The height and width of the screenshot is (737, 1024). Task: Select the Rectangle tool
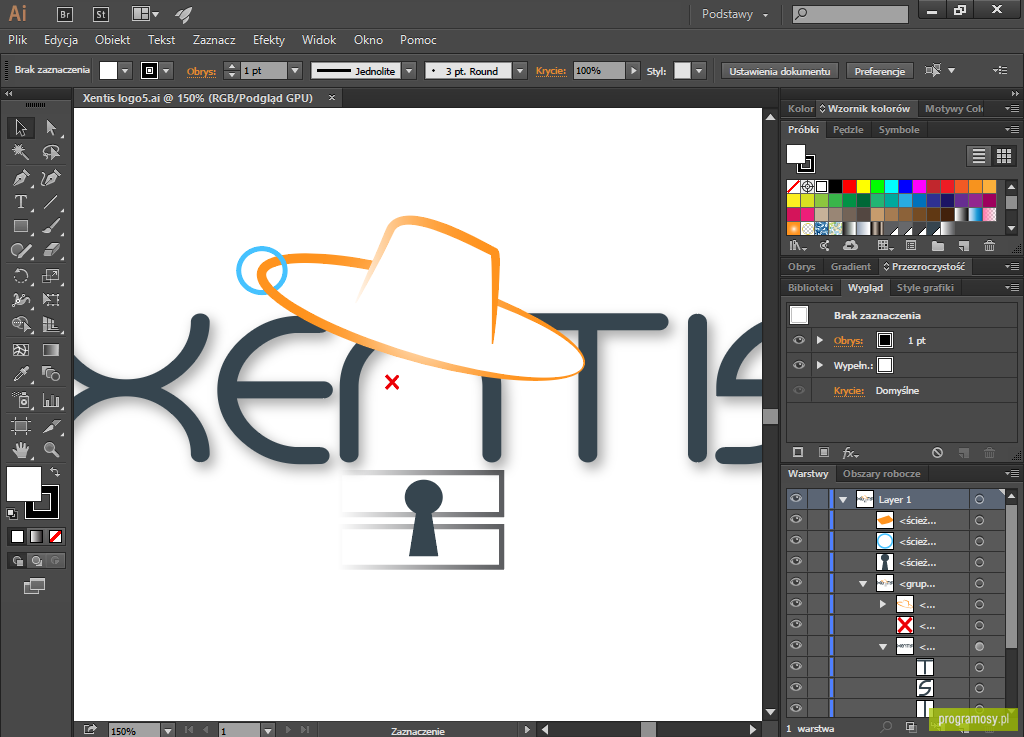(x=21, y=227)
